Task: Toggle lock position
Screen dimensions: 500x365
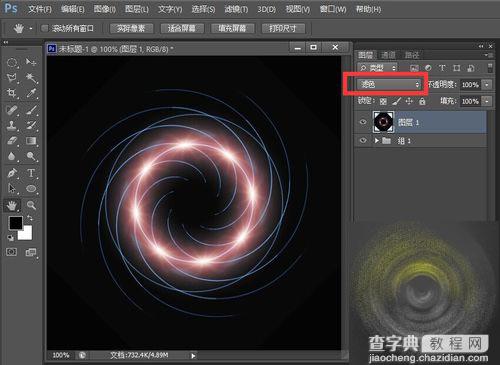Action: [409, 101]
